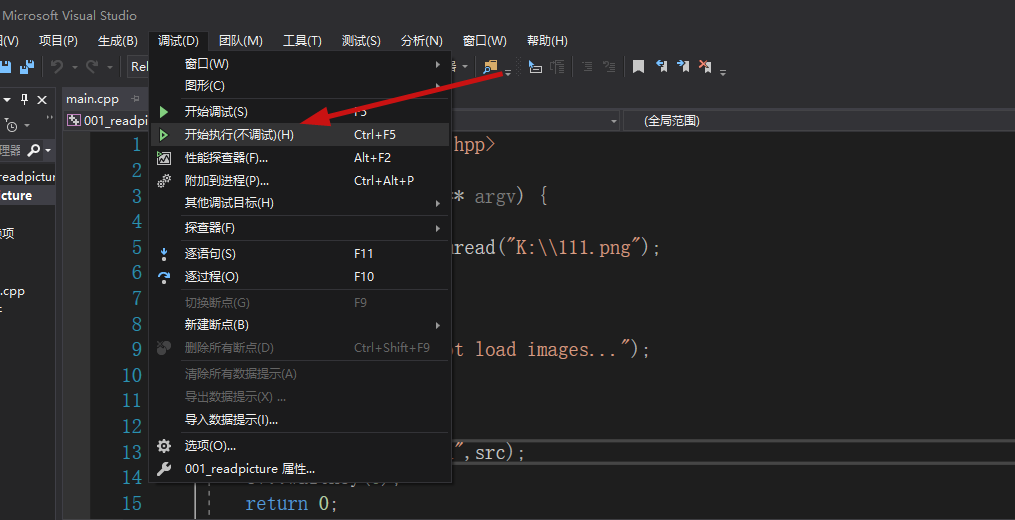The width and height of the screenshot is (1015, 520).
Task: Choose 逐语句(S) step into item
Action: [x=300, y=254]
